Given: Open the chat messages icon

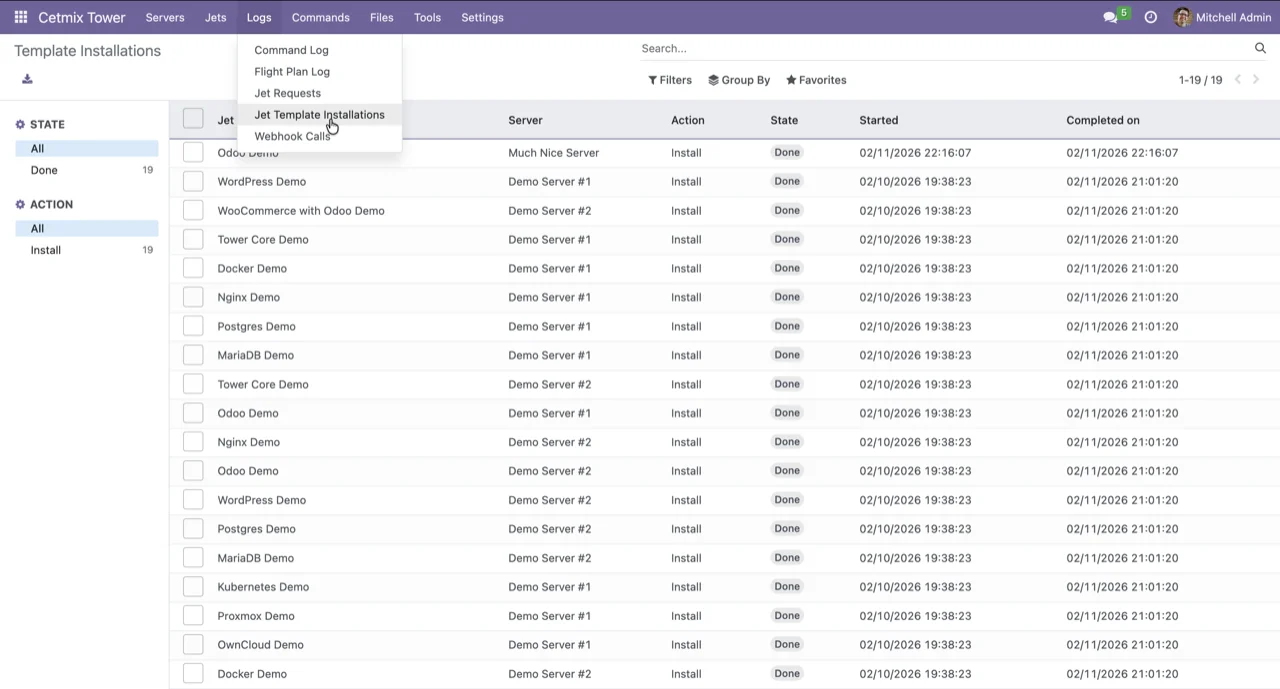Looking at the screenshot, I should 1110,17.
